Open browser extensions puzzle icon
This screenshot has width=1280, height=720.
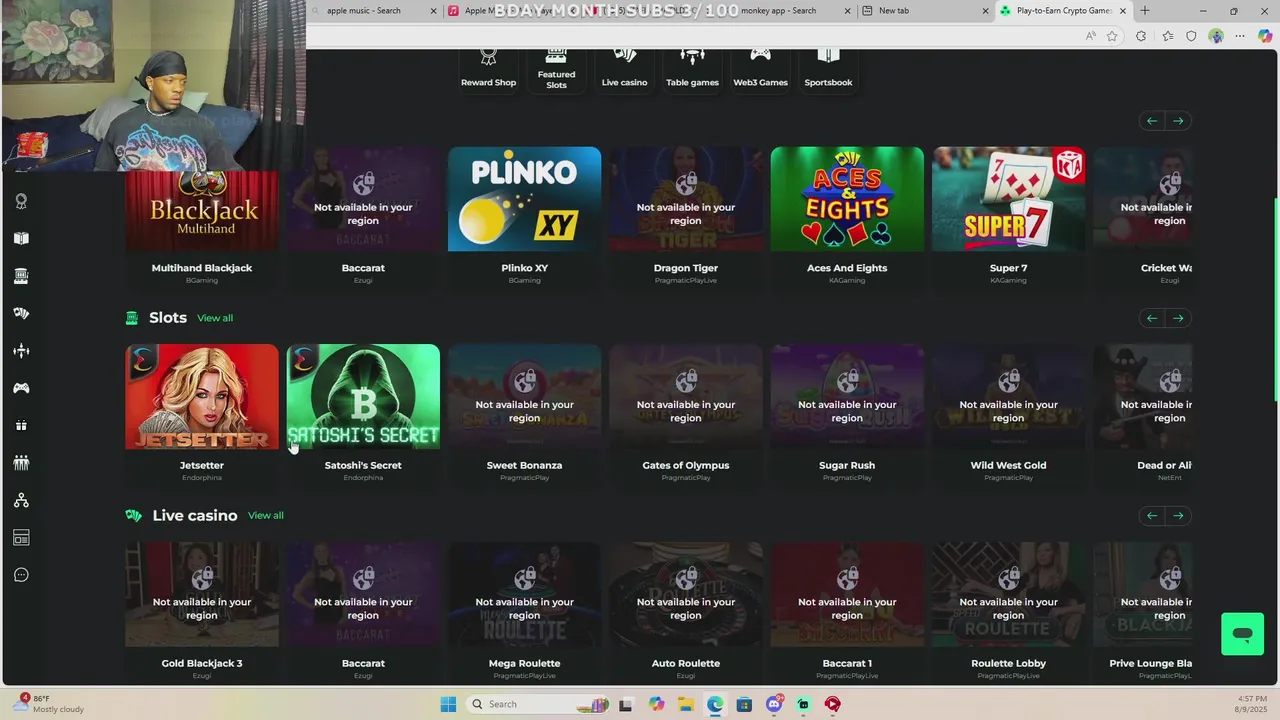1141,36
